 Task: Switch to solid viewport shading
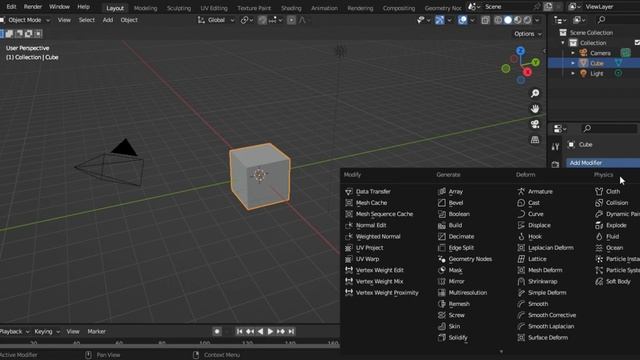[x=508, y=20]
